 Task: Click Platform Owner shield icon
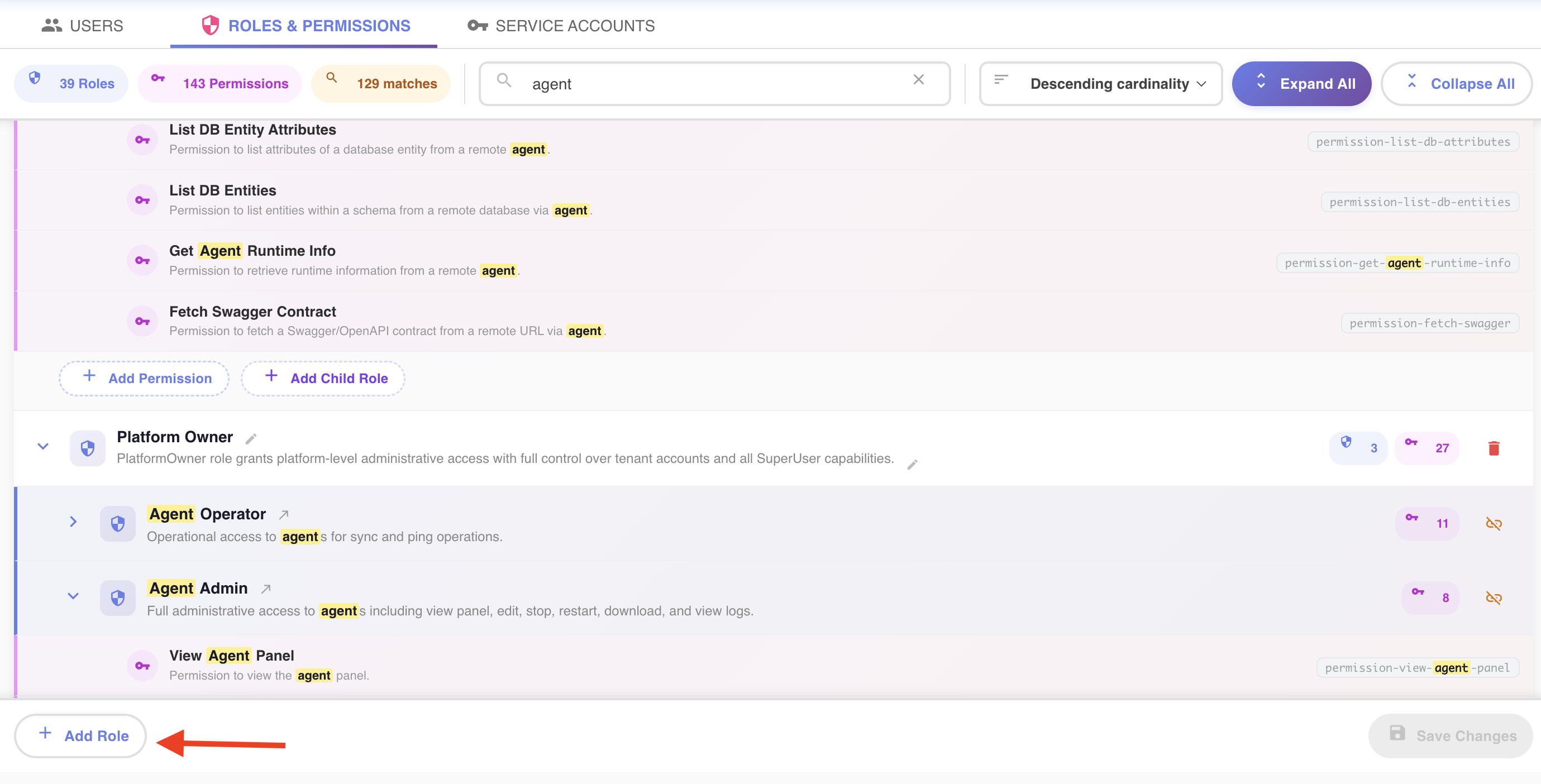tap(87, 448)
